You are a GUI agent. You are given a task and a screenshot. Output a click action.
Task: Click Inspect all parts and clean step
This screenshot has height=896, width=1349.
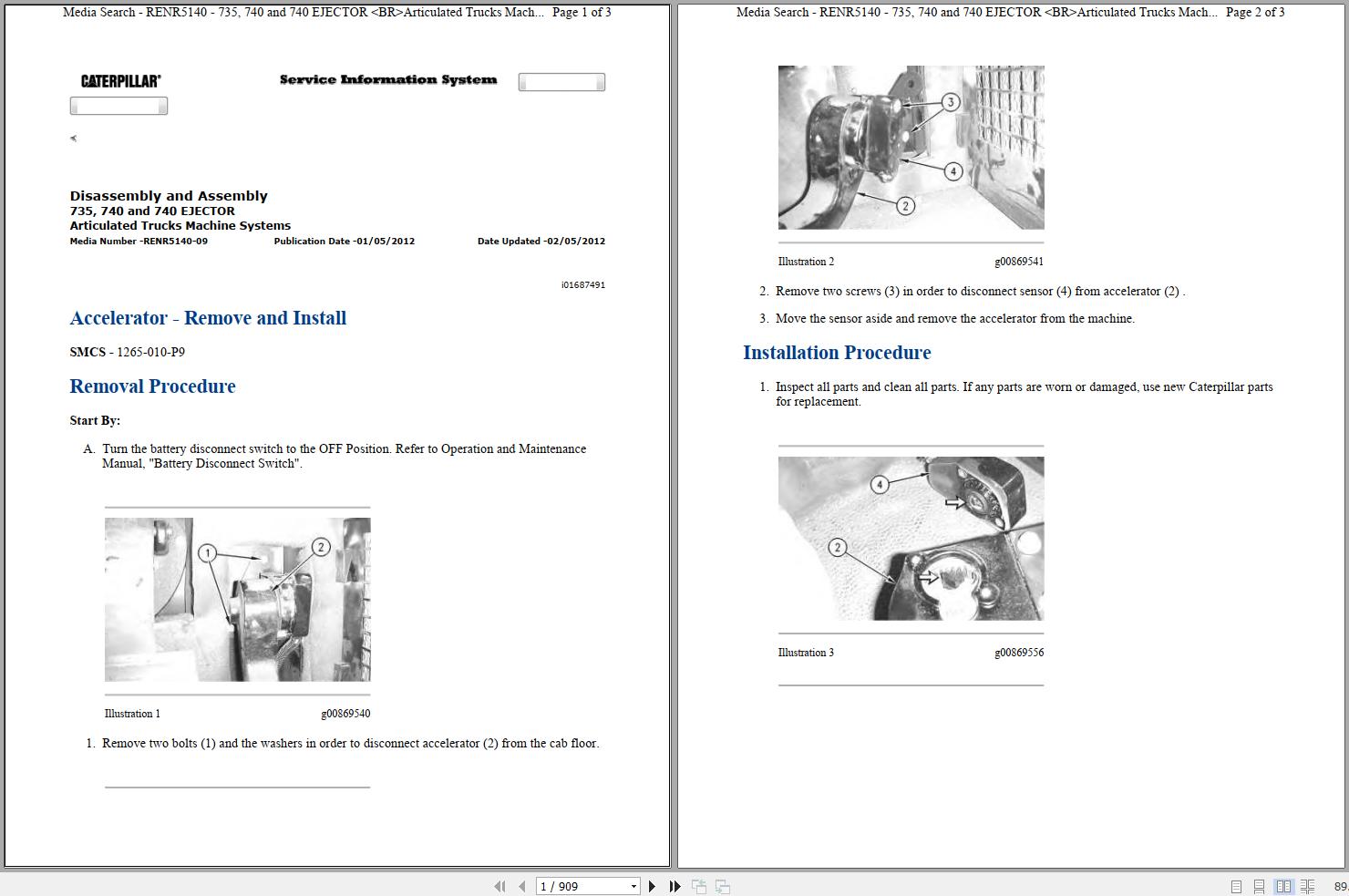coord(1025,394)
